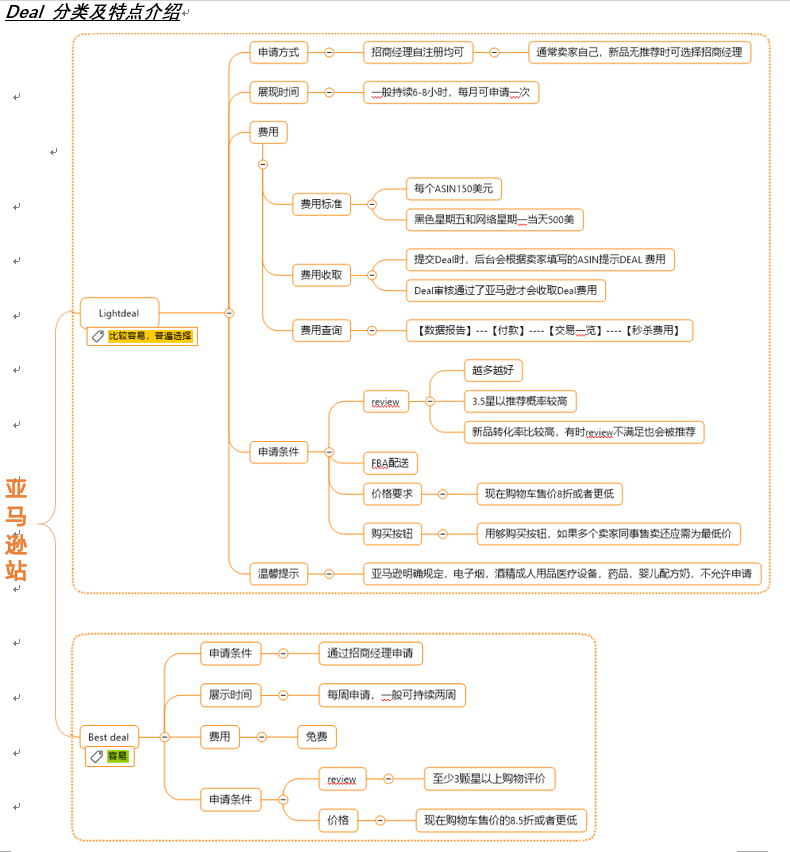Image resolution: width=790 pixels, height=852 pixels.
Task: Click the 黑色星期五和网络星期一当天500美 node
Action: pyautogui.click(x=494, y=220)
